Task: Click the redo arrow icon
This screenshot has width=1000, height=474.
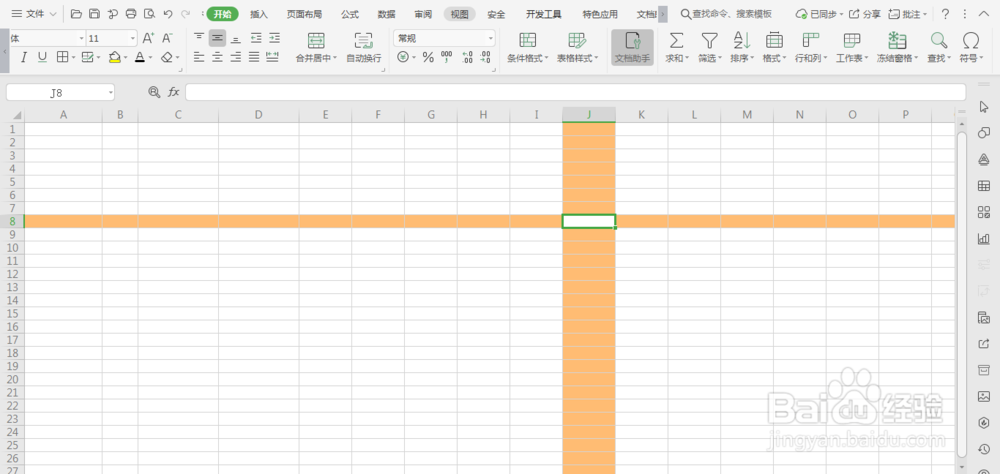Action: (x=186, y=13)
